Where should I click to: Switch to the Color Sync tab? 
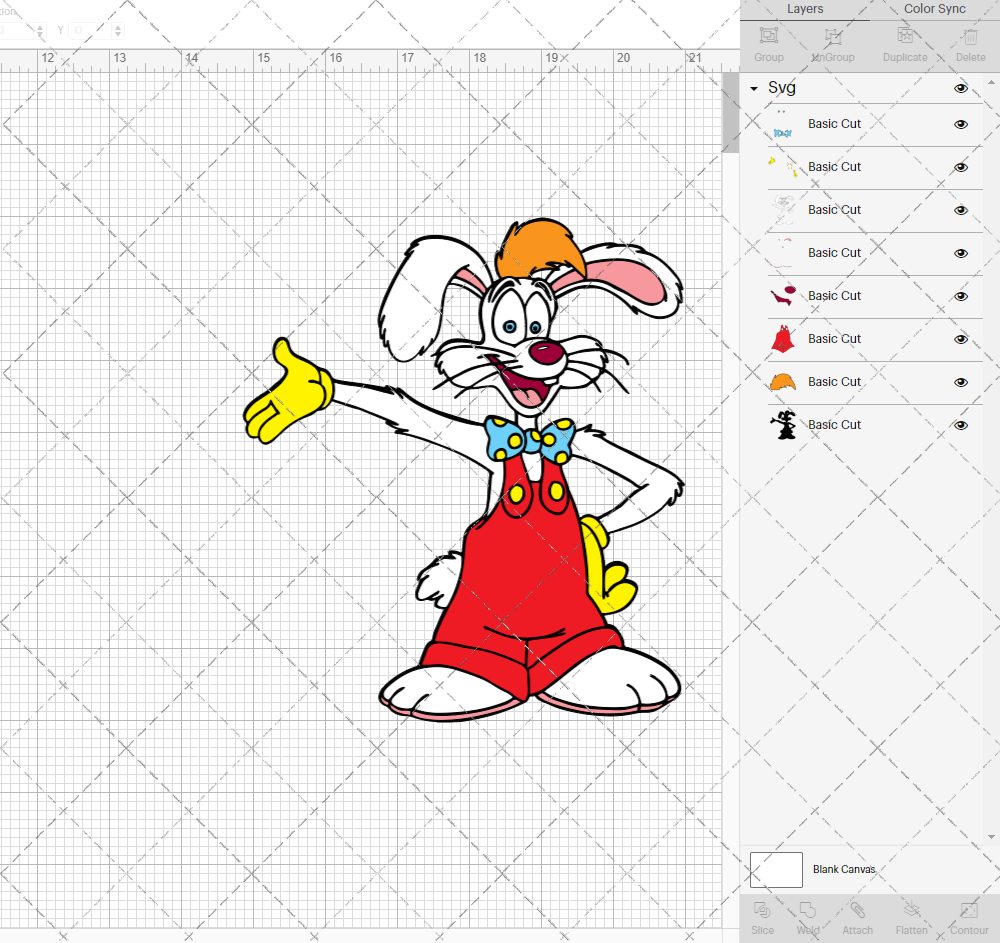click(x=934, y=9)
